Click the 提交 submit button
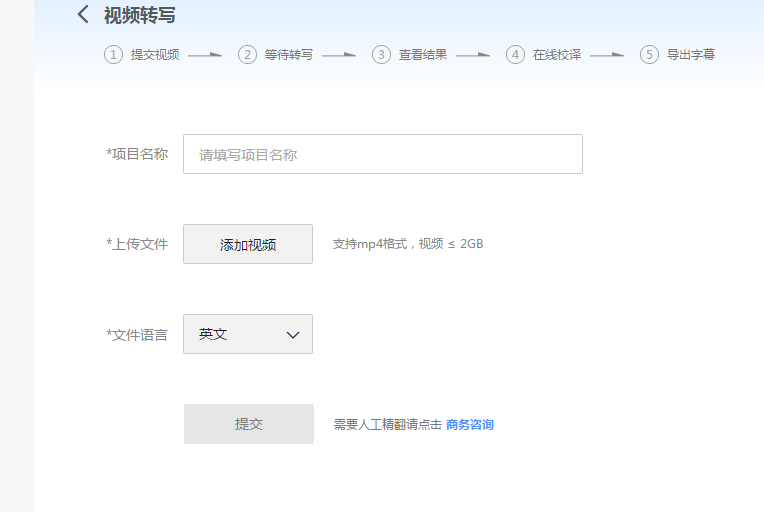This screenshot has height=512, width=764. (x=249, y=424)
